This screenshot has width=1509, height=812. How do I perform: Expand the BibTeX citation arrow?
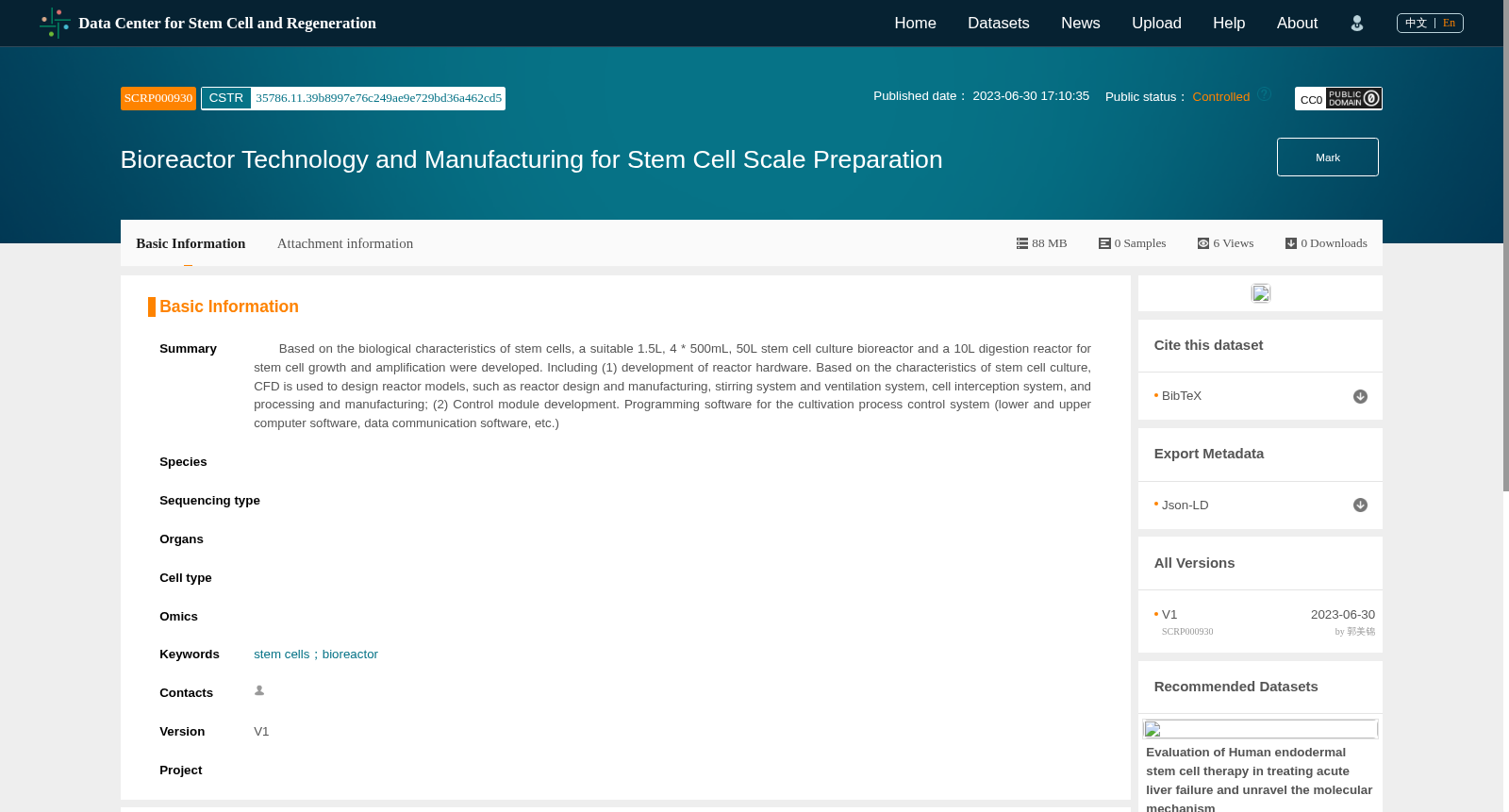click(x=1360, y=396)
